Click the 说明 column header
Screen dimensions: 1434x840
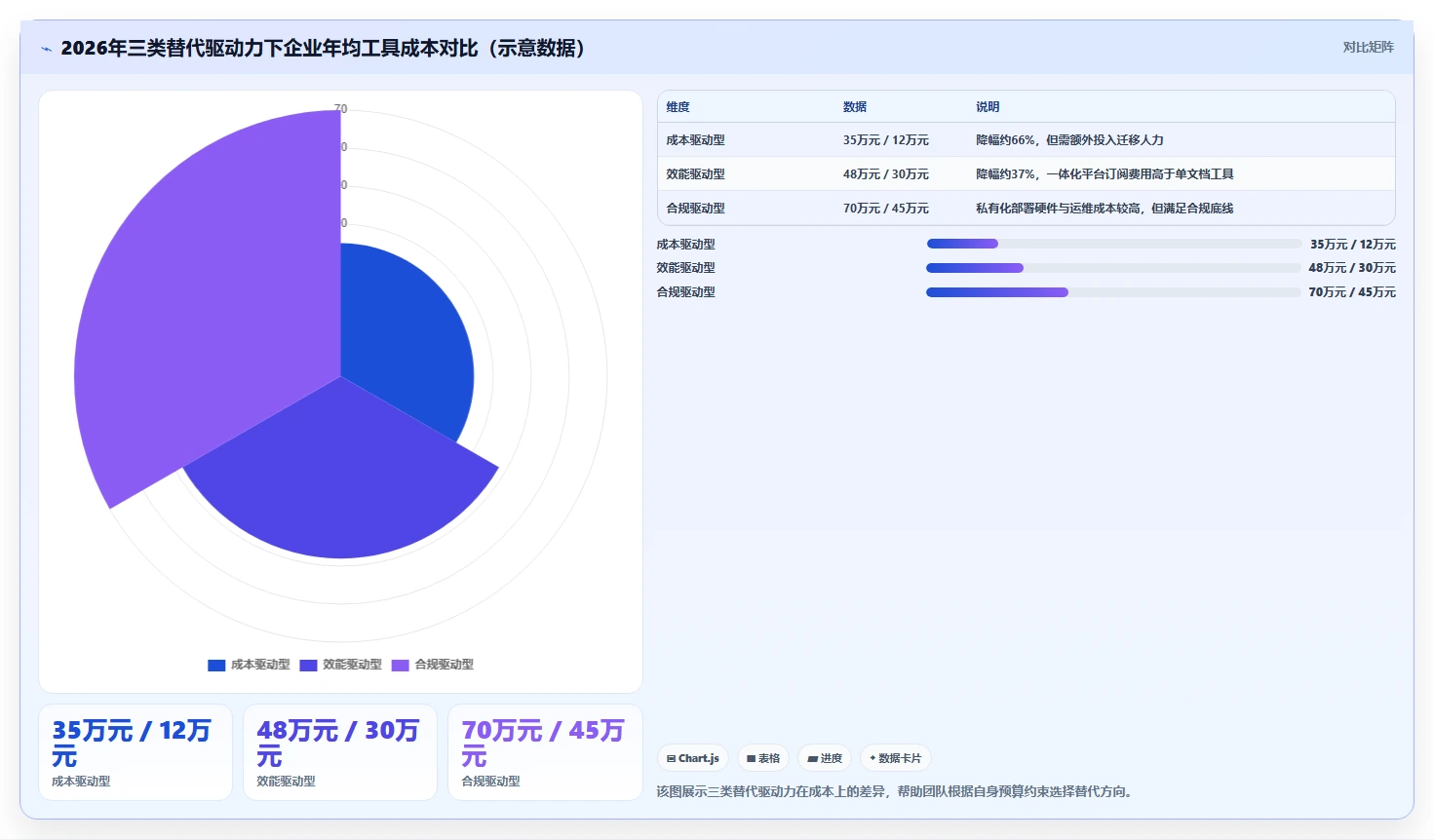coord(988,107)
